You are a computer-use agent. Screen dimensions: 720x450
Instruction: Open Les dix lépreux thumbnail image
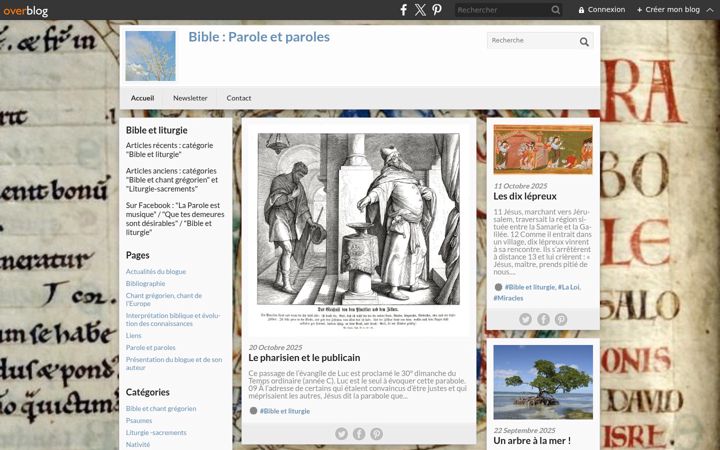pyautogui.click(x=543, y=150)
